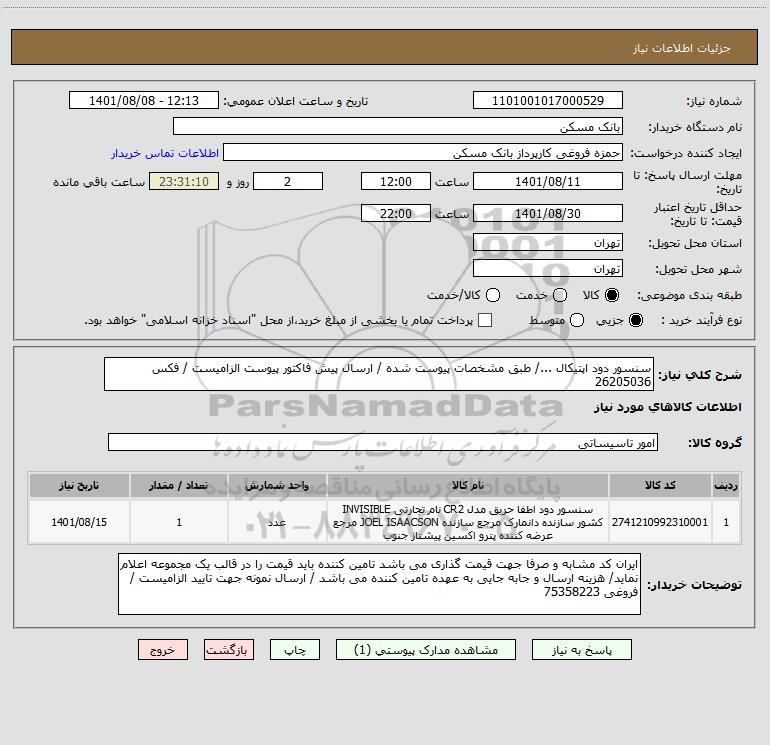Select the کالا radio button
This screenshot has width=770, height=745.
pos(612,295)
